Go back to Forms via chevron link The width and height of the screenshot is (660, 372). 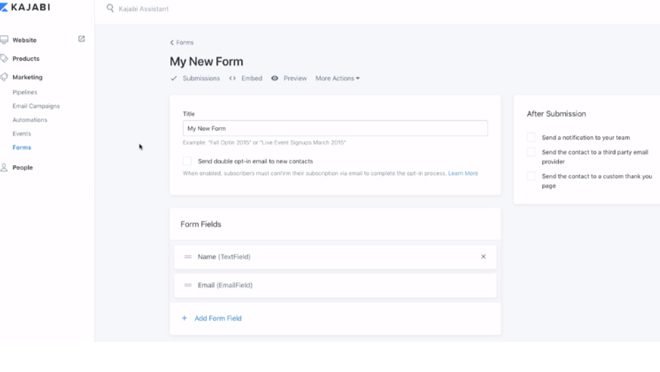coord(182,43)
